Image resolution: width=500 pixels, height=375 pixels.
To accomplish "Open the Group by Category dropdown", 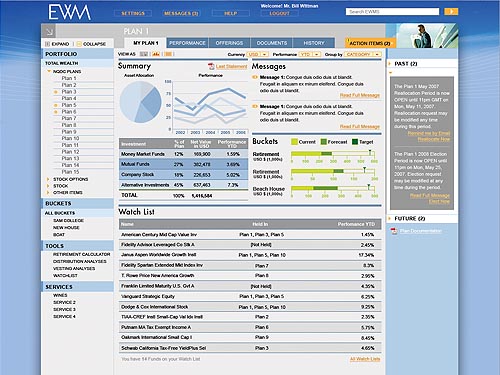I will click(x=363, y=54).
